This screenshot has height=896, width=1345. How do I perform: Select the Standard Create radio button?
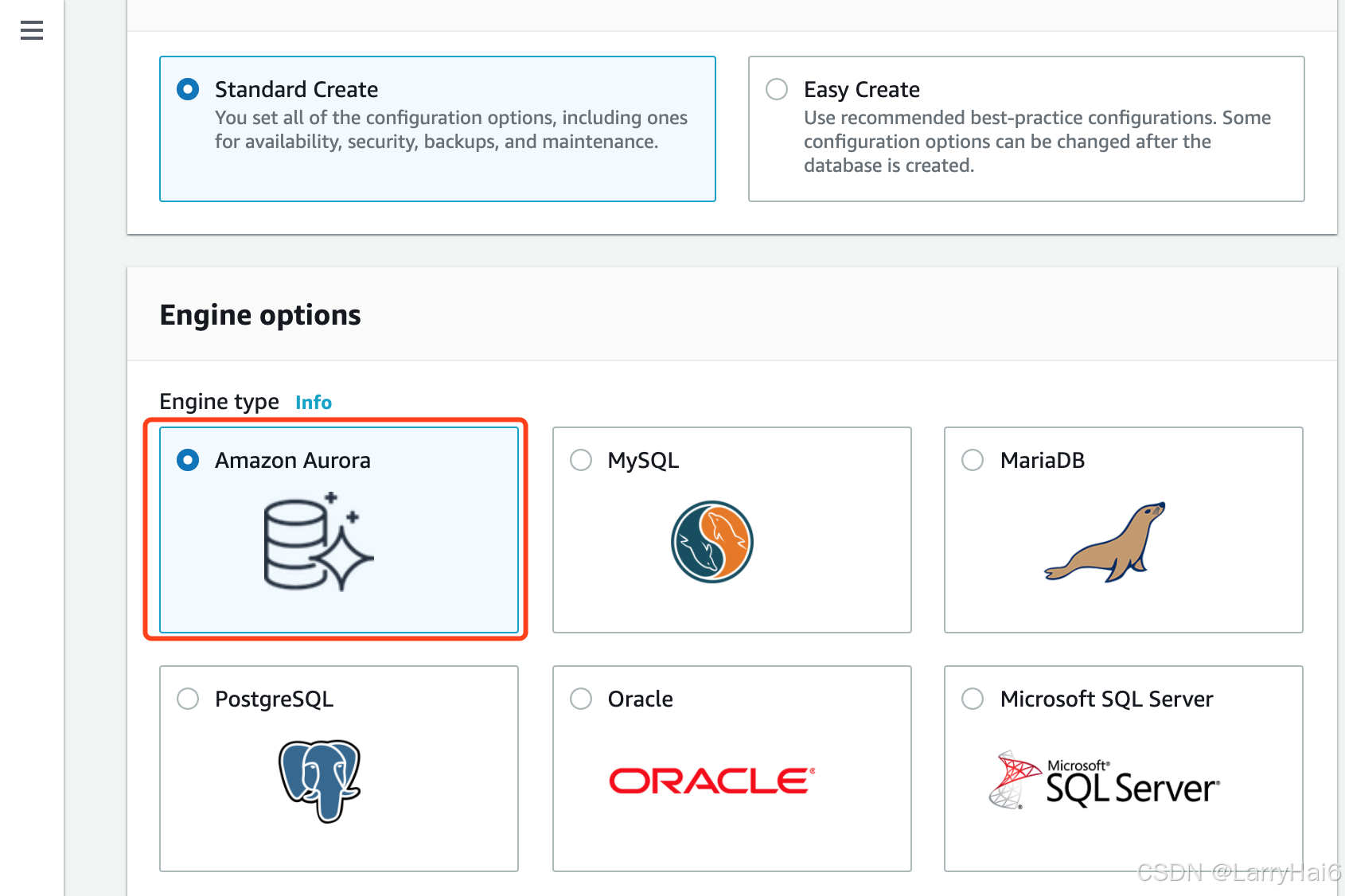coord(188,89)
